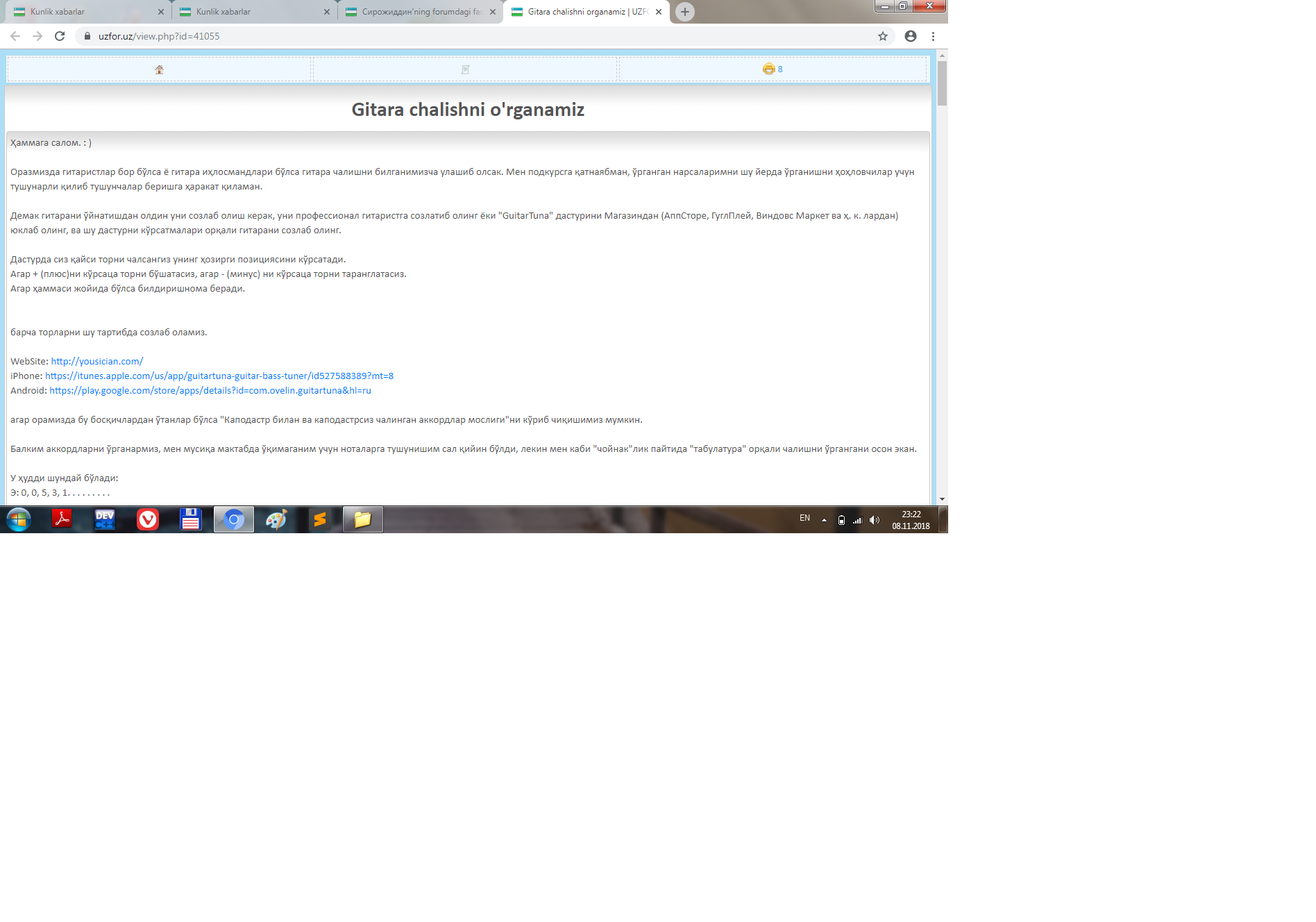Switch input language via EN indicator
Viewport: 1316px width, 922px height.
(804, 518)
